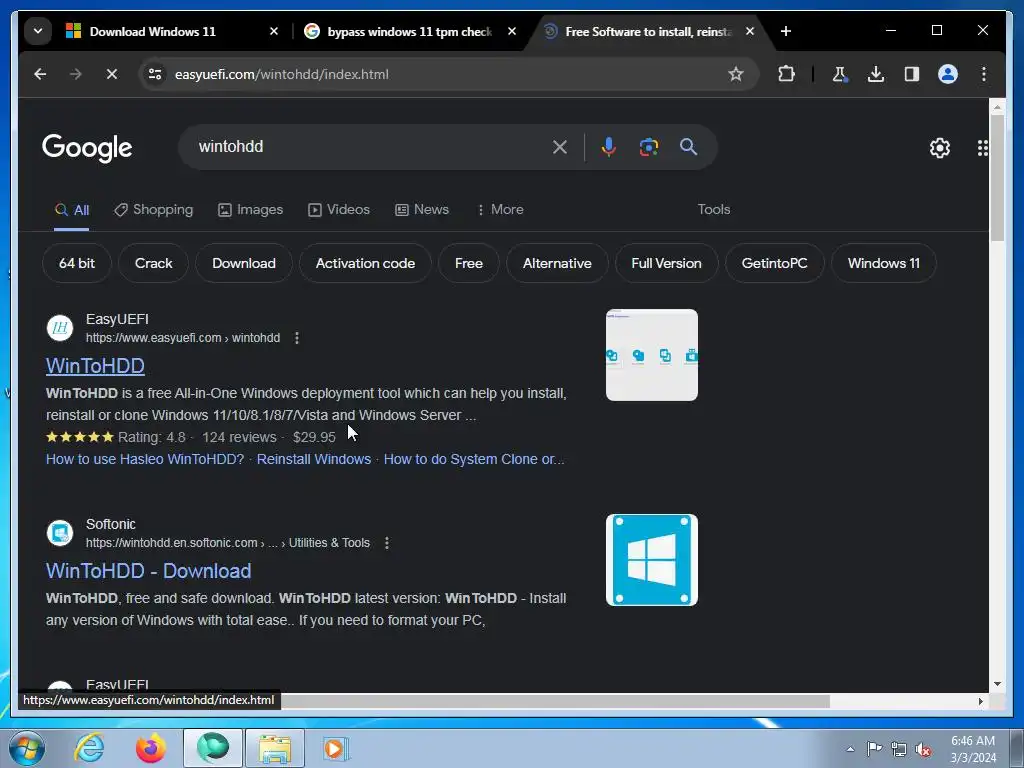Apply the Alternative filter chip

[x=557, y=263]
